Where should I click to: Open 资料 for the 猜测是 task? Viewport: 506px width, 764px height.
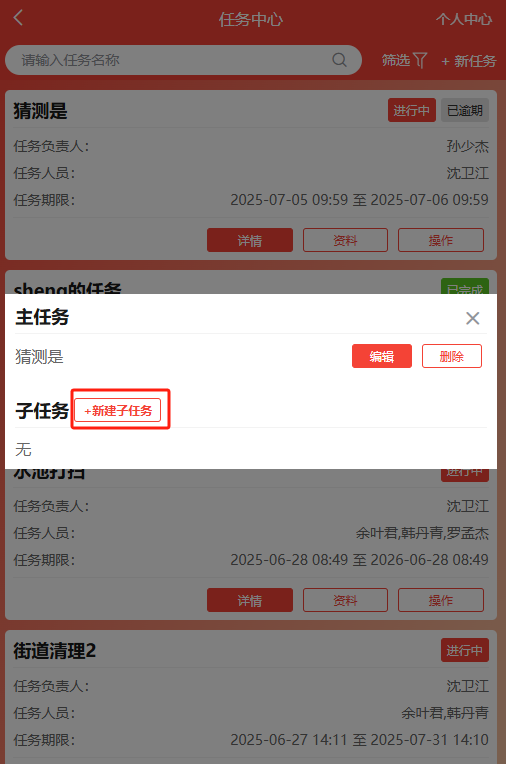pos(345,240)
